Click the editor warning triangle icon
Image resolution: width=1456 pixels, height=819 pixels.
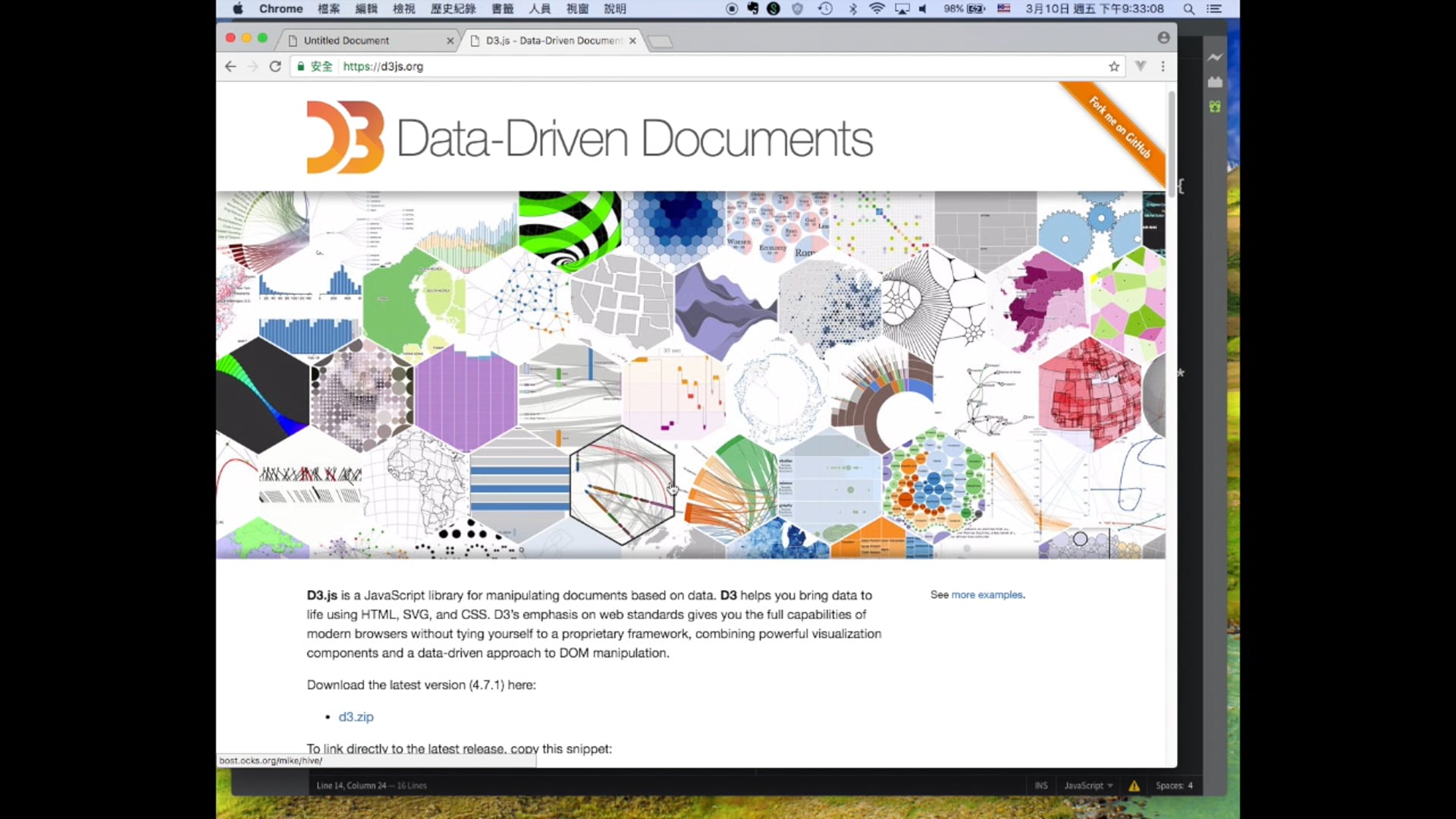pos(1134,786)
